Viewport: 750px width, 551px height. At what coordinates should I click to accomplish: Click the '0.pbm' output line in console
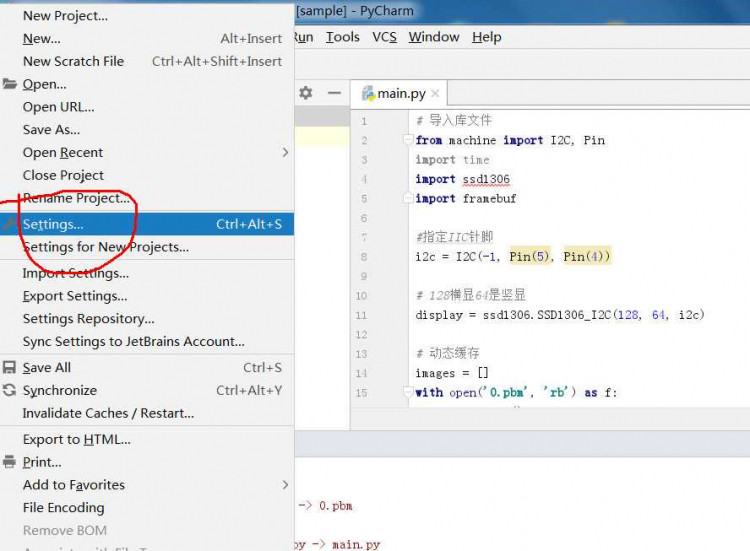(x=326, y=506)
